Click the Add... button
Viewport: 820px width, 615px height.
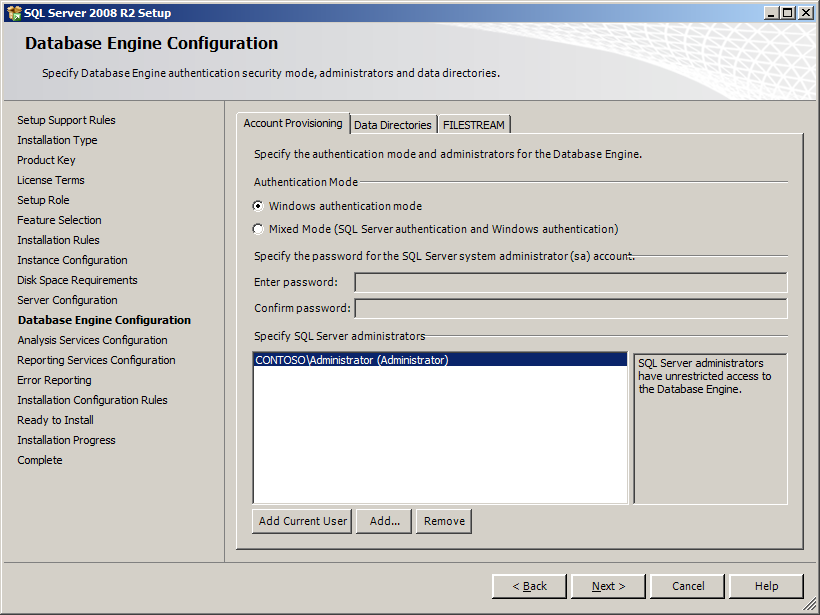click(x=384, y=521)
